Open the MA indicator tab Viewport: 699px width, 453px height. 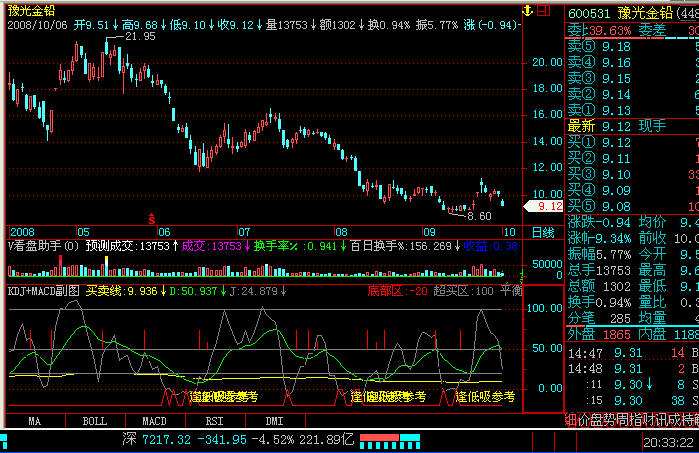pyautogui.click(x=35, y=421)
